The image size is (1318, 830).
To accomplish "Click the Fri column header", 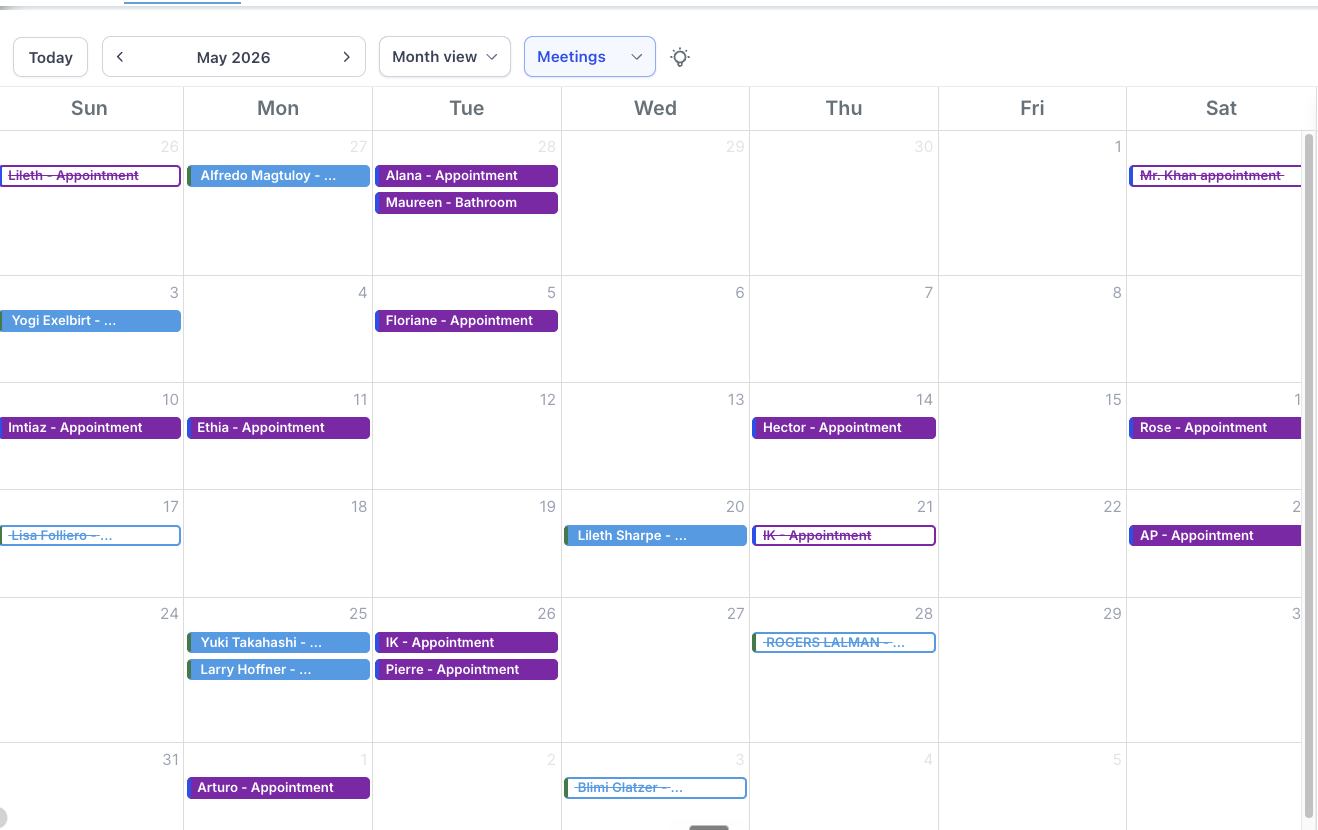I will pos(1032,108).
